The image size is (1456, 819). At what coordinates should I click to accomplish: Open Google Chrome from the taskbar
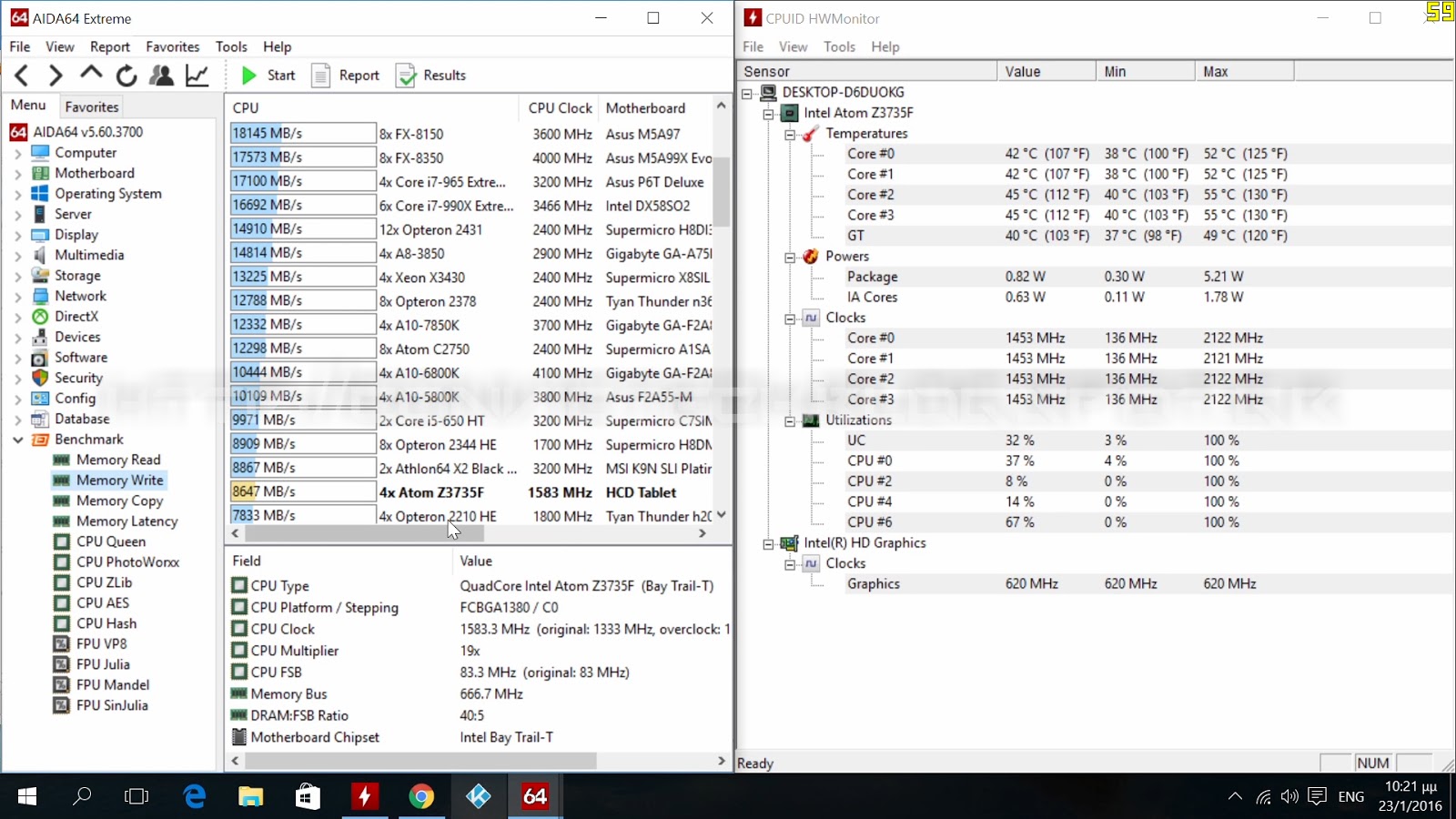(x=421, y=796)
